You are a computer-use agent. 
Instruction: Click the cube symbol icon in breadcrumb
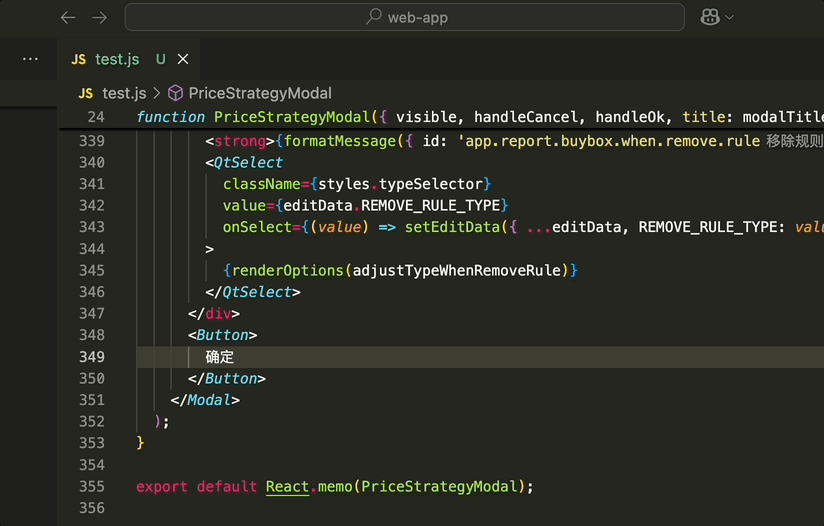[176, 94]
